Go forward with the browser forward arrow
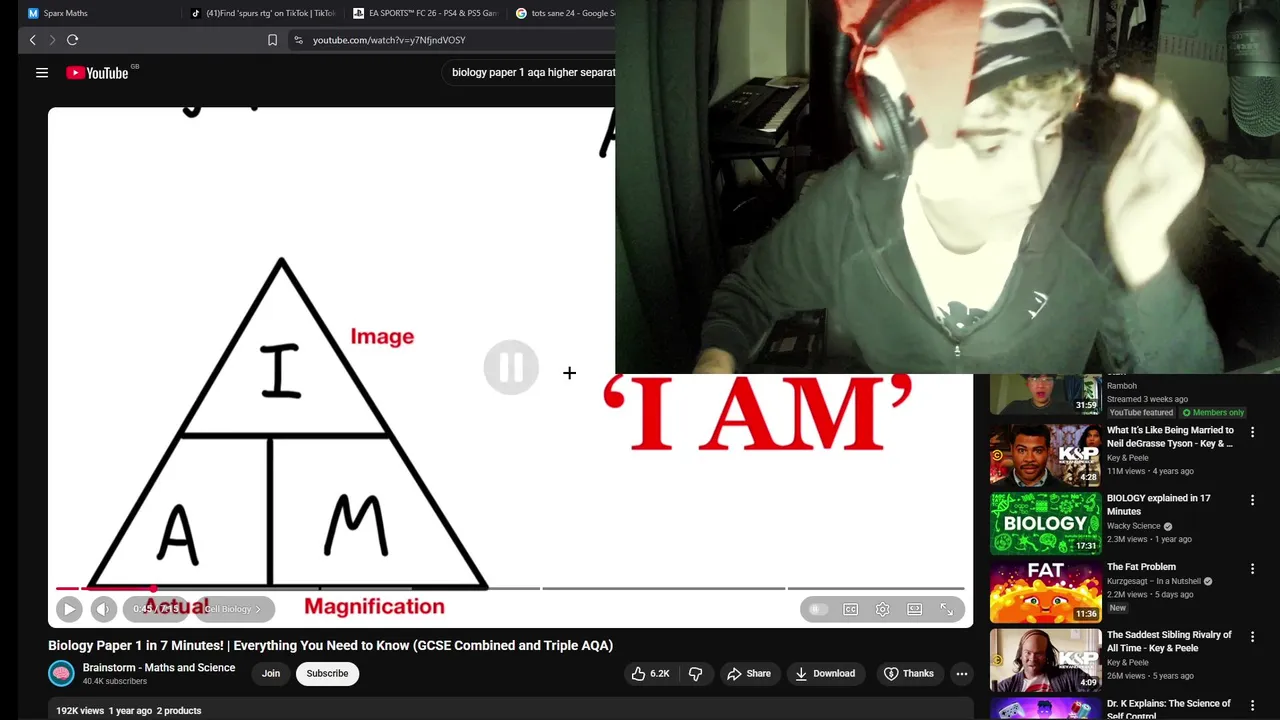The height and width of the screenshot is (720, 1280). (52, 40)
